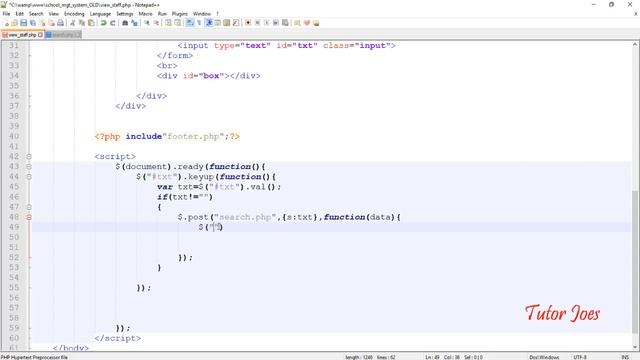
Task: Open Find with the binoculars icon
Action: (x=125, y=23)
